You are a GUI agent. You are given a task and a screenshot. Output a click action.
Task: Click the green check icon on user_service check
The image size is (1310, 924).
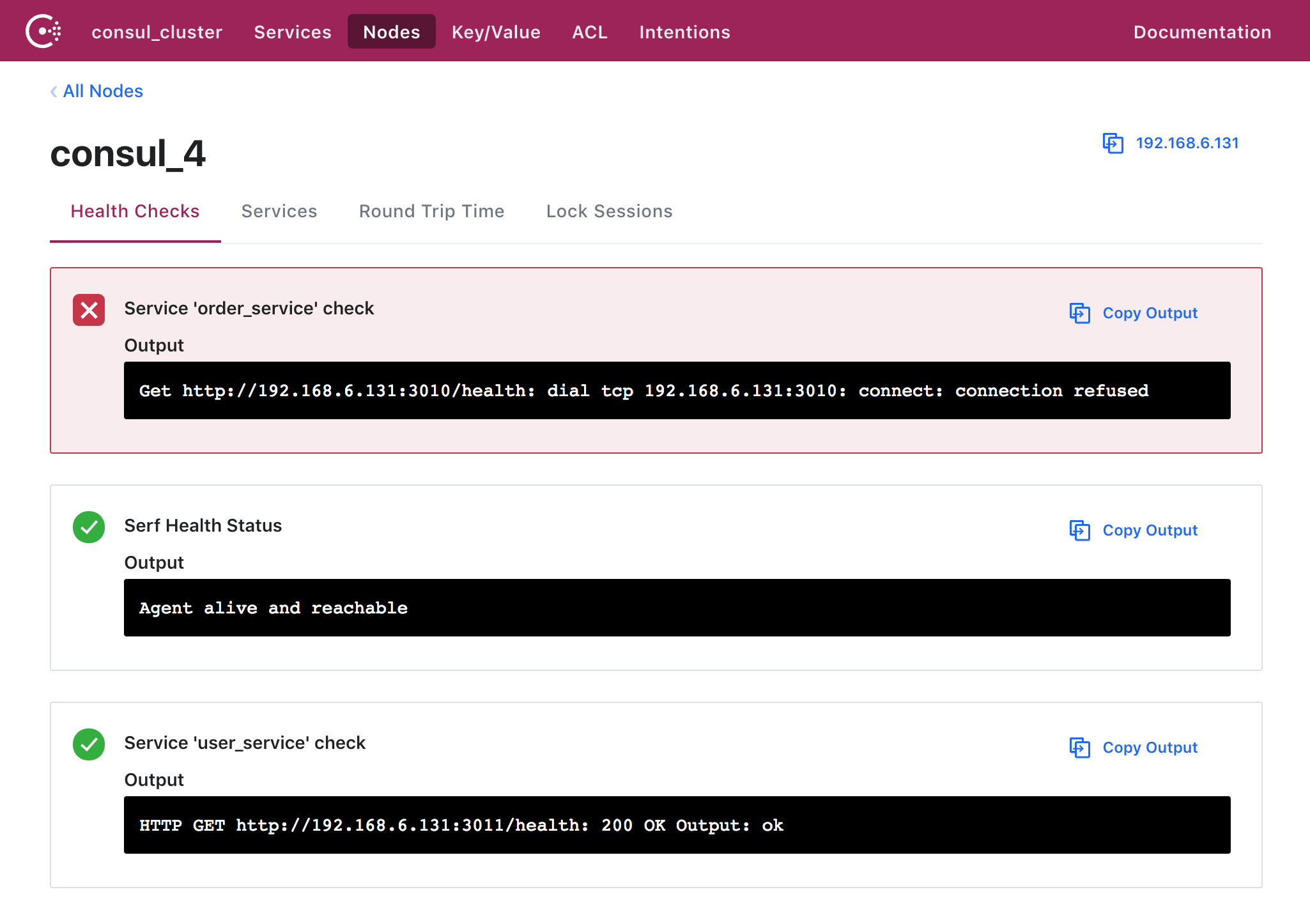tap(89, 744)
